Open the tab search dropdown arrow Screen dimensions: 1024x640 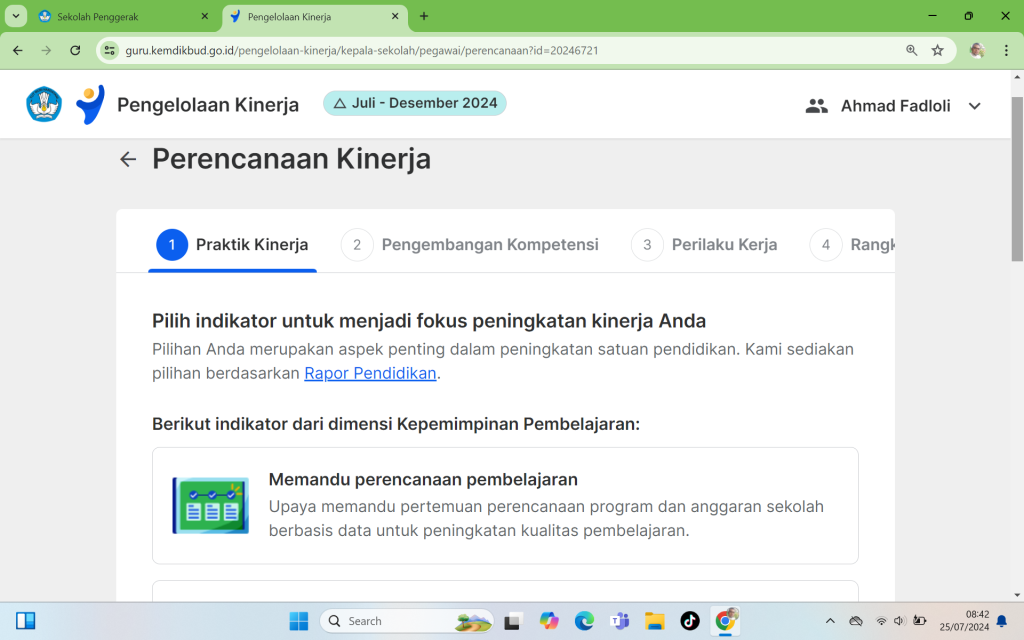click(x=17, y=16)
